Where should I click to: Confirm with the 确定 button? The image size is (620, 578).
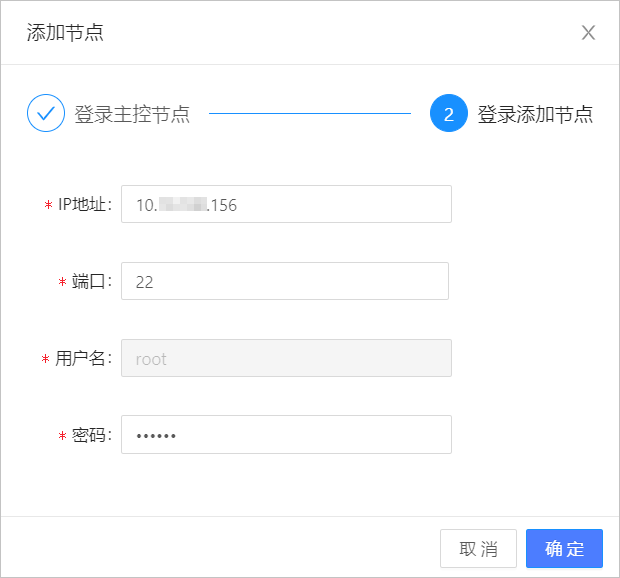[564, 549]
